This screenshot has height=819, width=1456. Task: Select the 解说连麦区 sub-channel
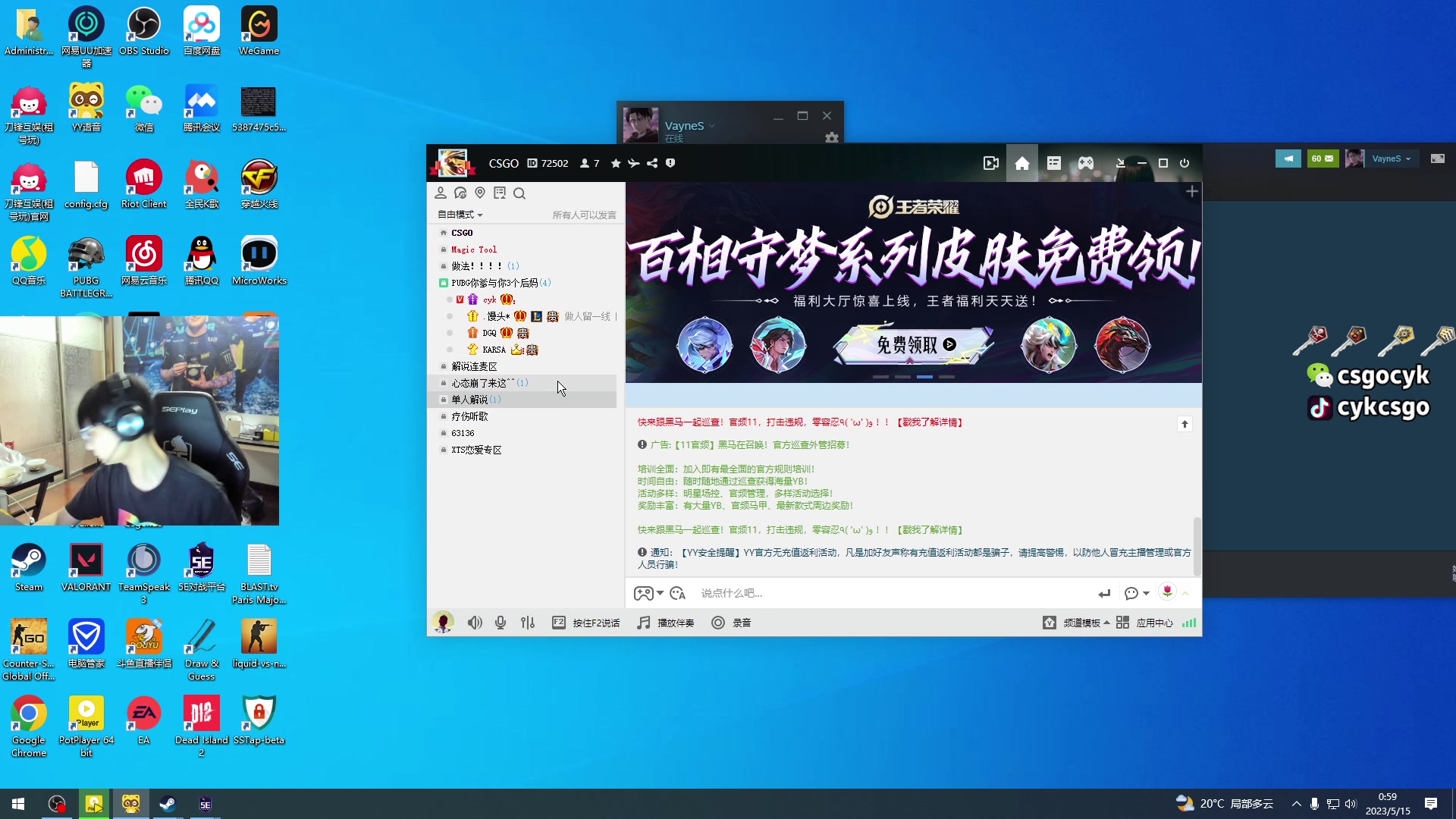point(474,366)
